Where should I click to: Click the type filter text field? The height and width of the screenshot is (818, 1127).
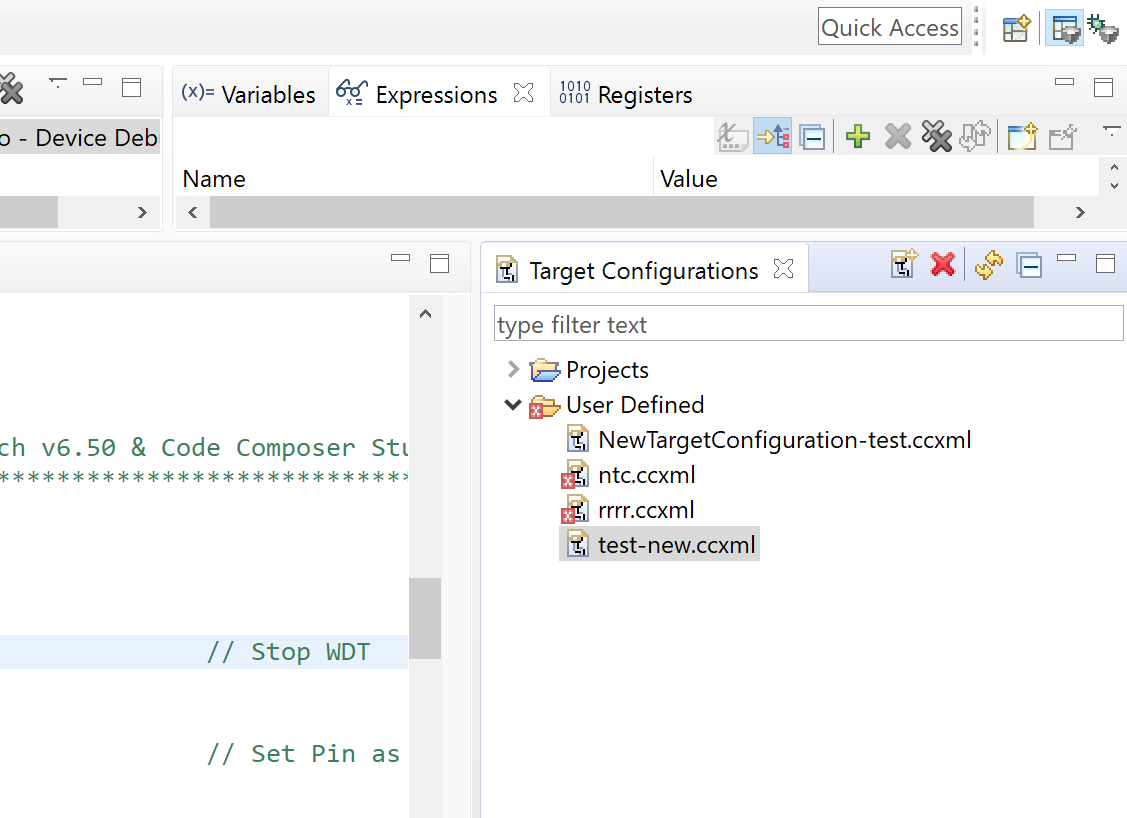808,325
